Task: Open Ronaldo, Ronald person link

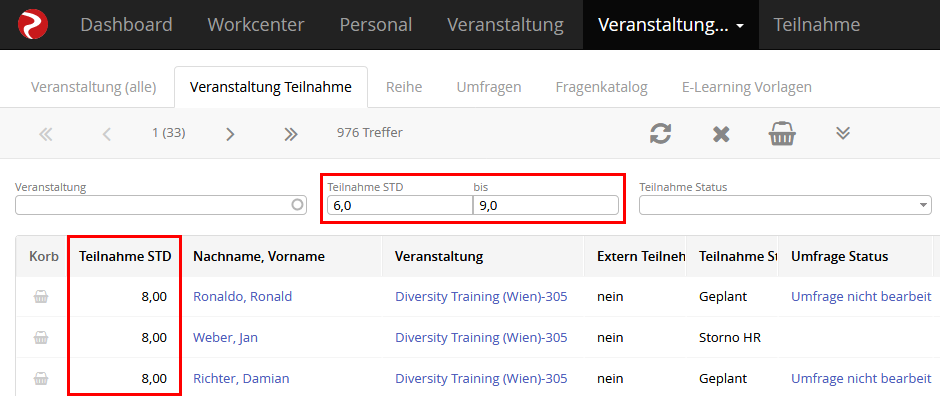Action: [242, 297]
